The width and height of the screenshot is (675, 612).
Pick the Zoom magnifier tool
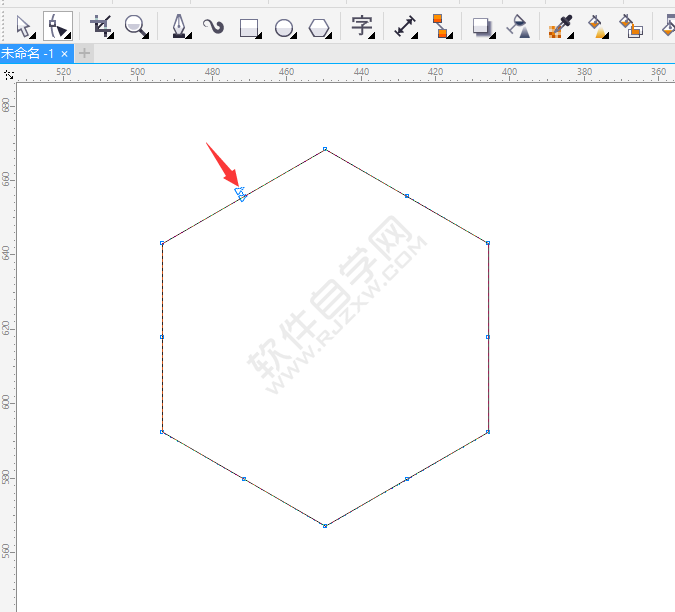click(136, 26)
